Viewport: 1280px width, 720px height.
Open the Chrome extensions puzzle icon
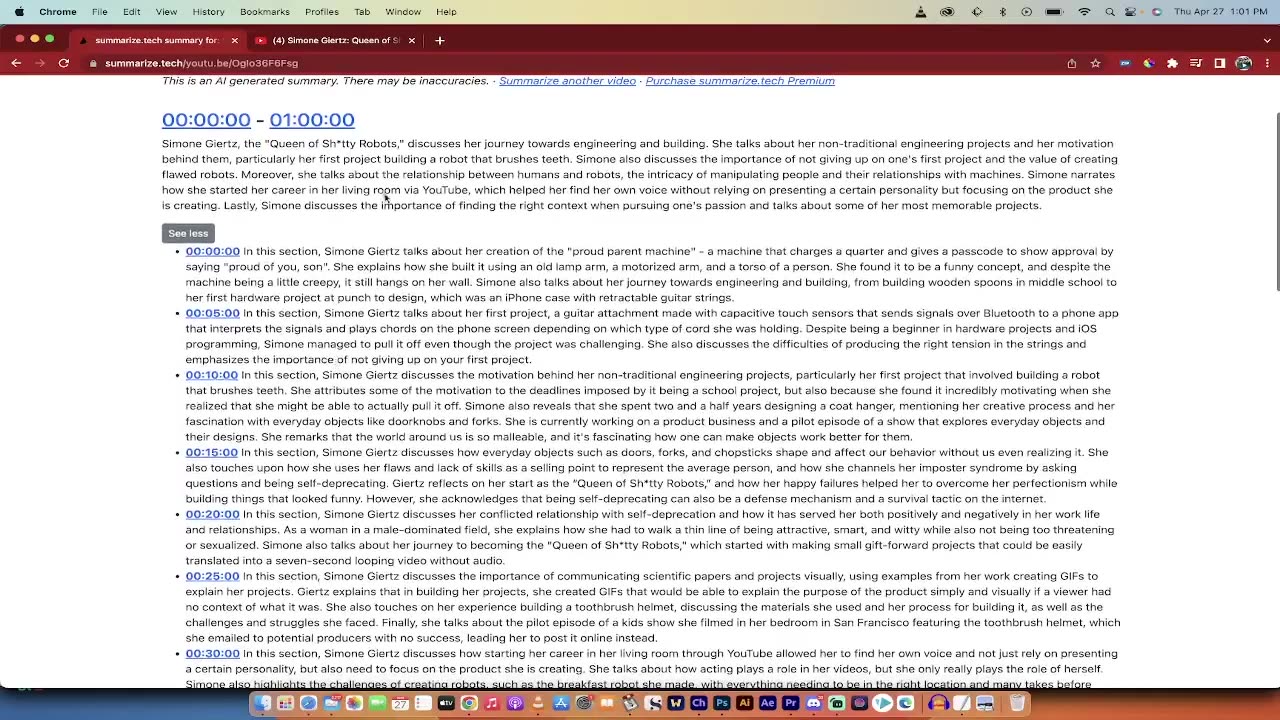[x=1172, y=63]
